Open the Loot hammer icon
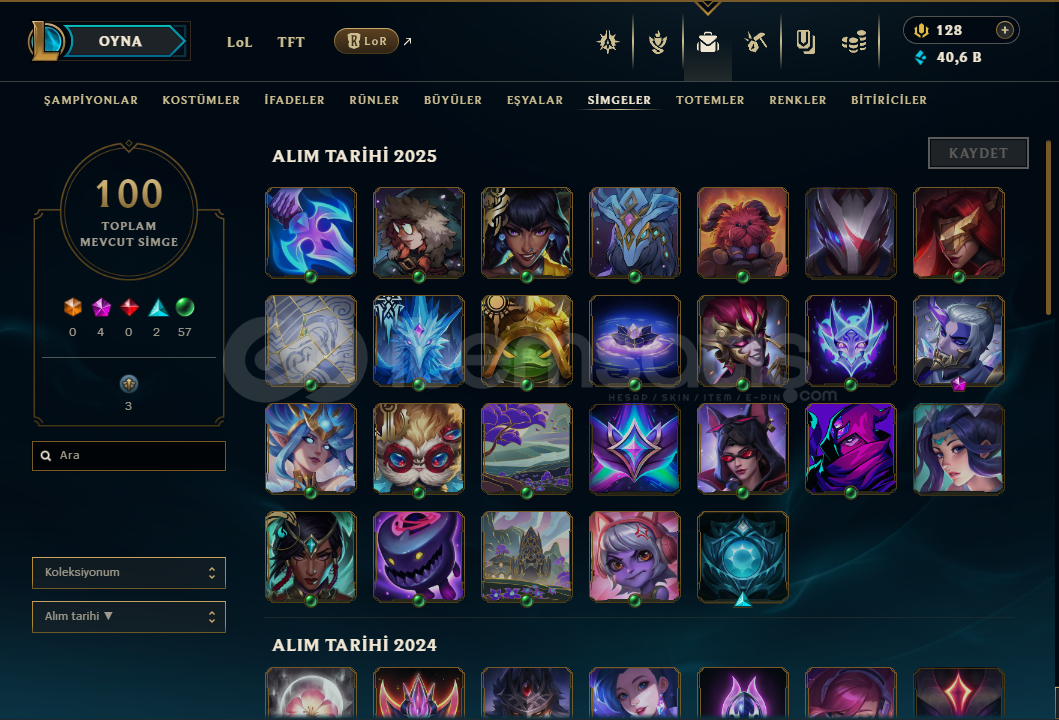This screenshot has width=1059, height=720. (x=756, y=43)
